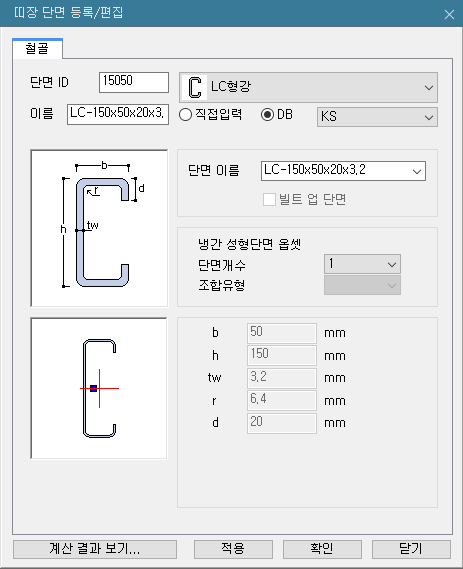Screen dimensions: 463x569
Task: Toggle the 빌트 업 단면 checkbox
Action: (x=269, y=200)
